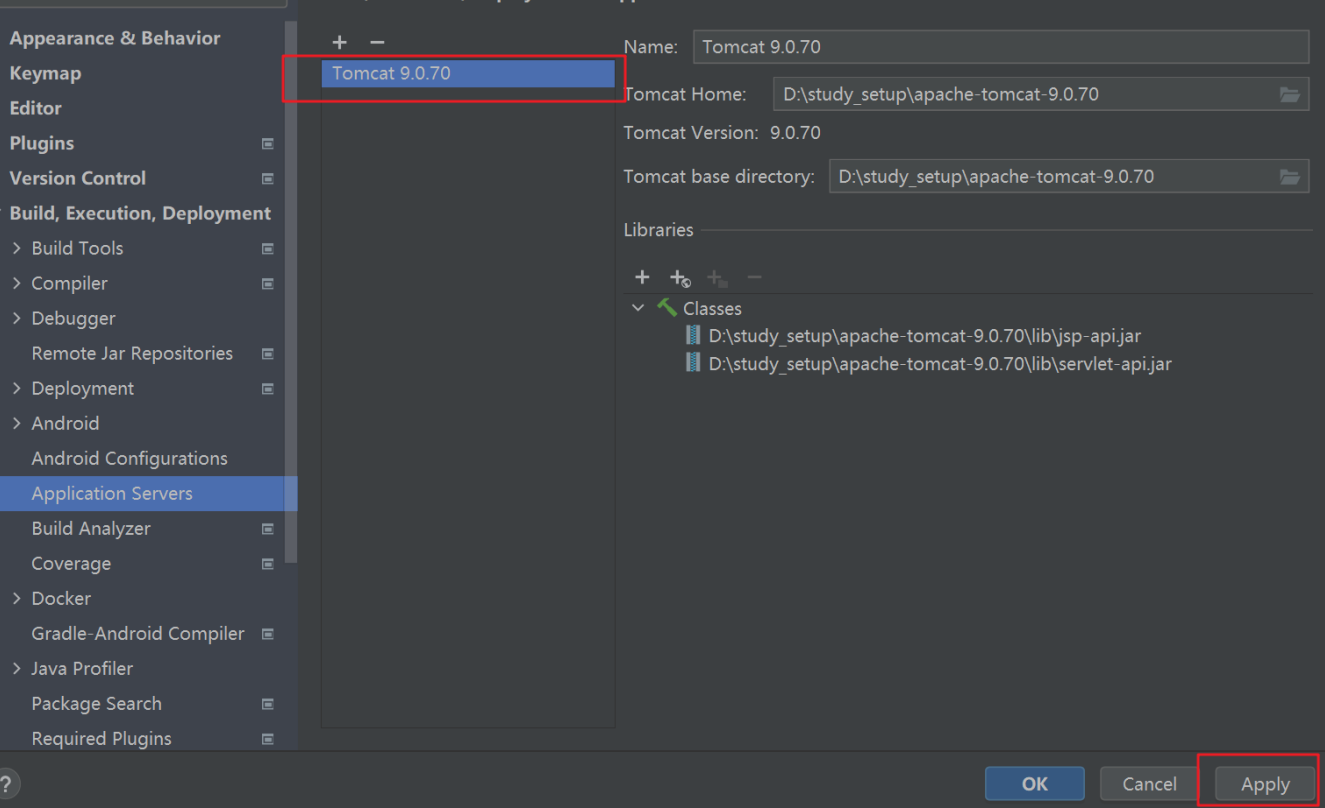Screen dimensions: 1325x808
Task: Add library from Maven globe-plus icon
Action: (680, 278)
